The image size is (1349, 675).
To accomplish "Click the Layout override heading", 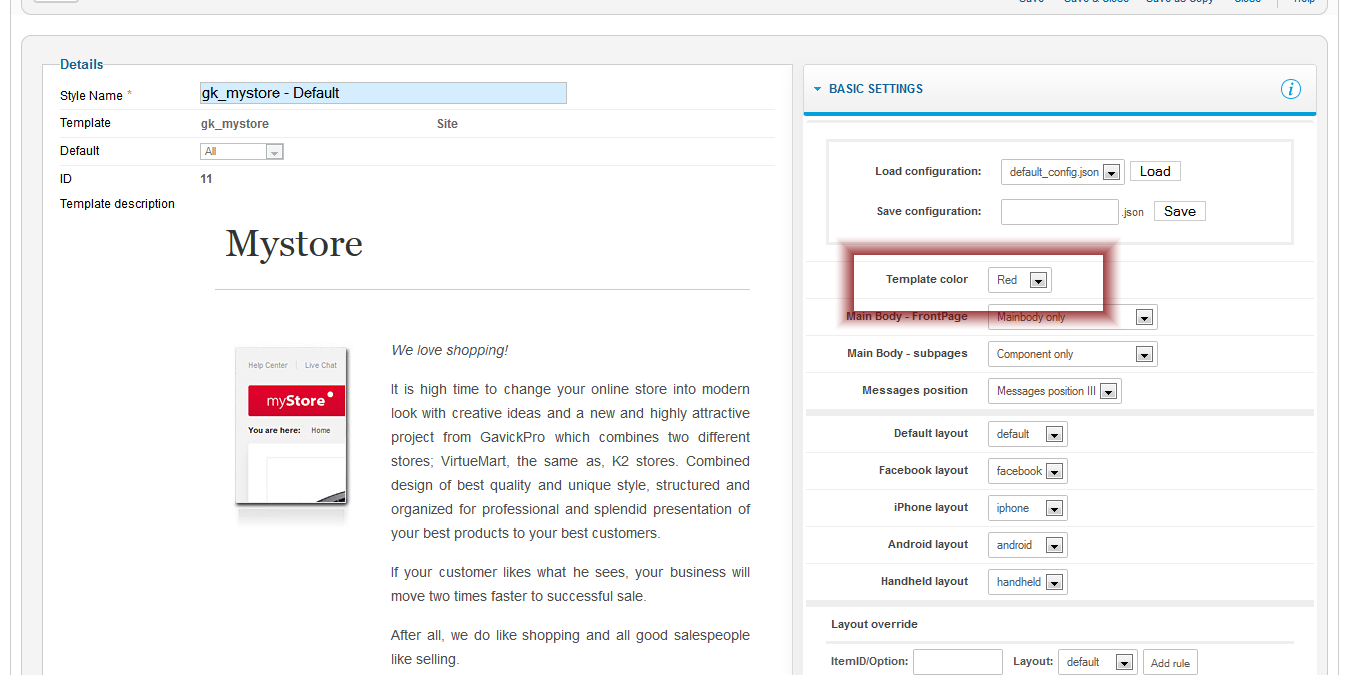I will [874, 624].
